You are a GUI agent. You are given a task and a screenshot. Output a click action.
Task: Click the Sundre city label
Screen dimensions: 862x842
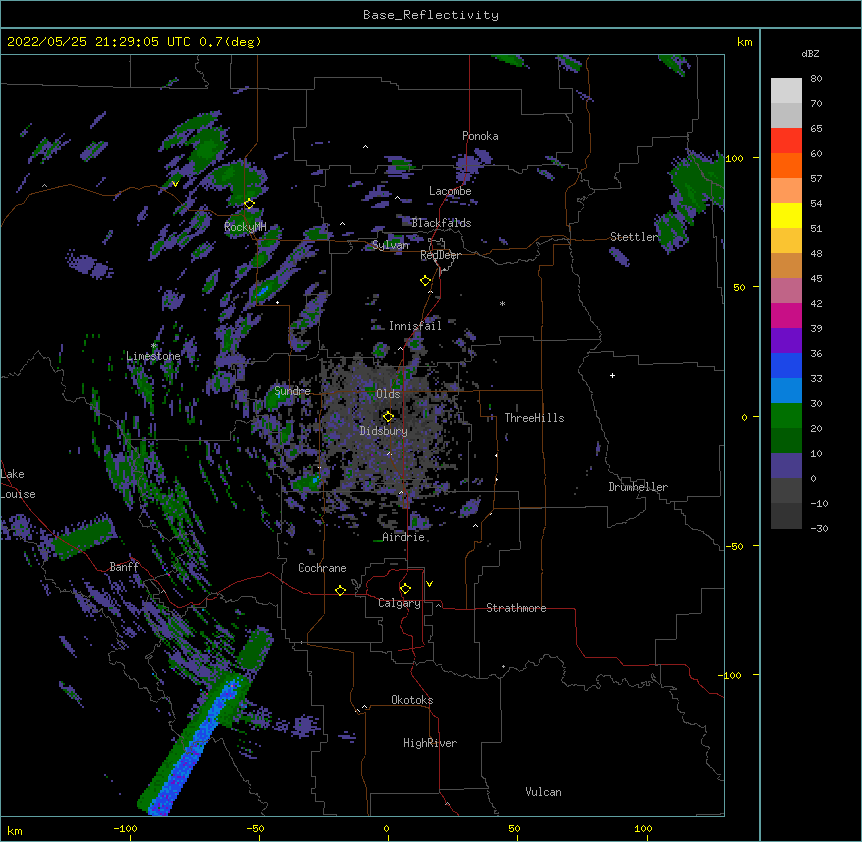click(x=292, y=391)
